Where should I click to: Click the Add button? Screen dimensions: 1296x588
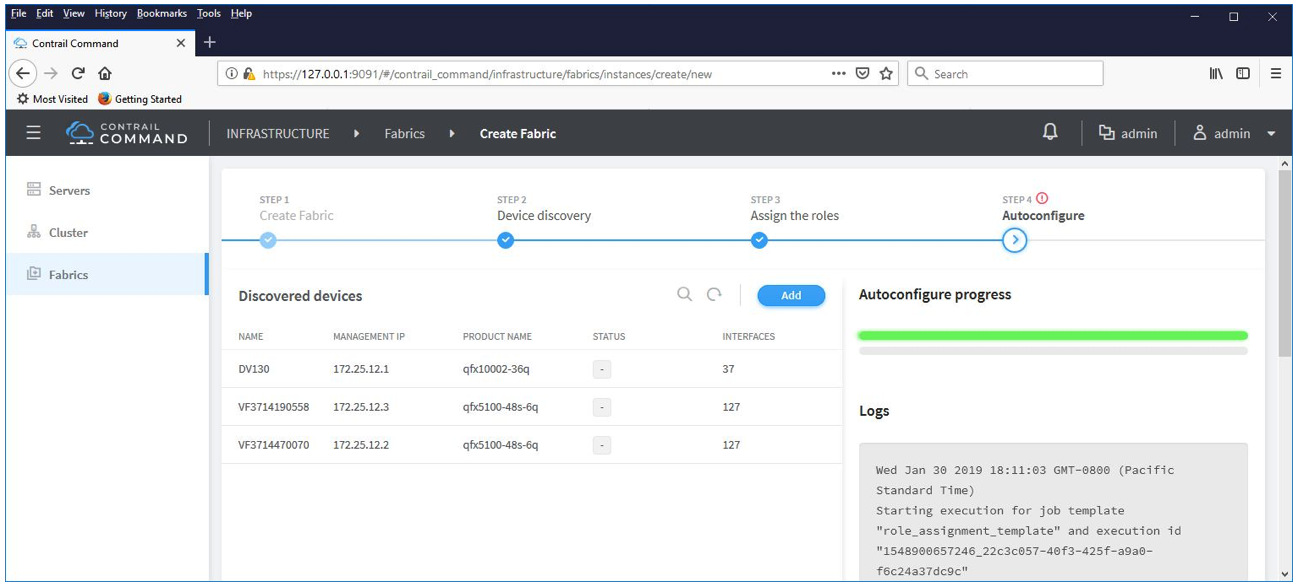point(791,296)
